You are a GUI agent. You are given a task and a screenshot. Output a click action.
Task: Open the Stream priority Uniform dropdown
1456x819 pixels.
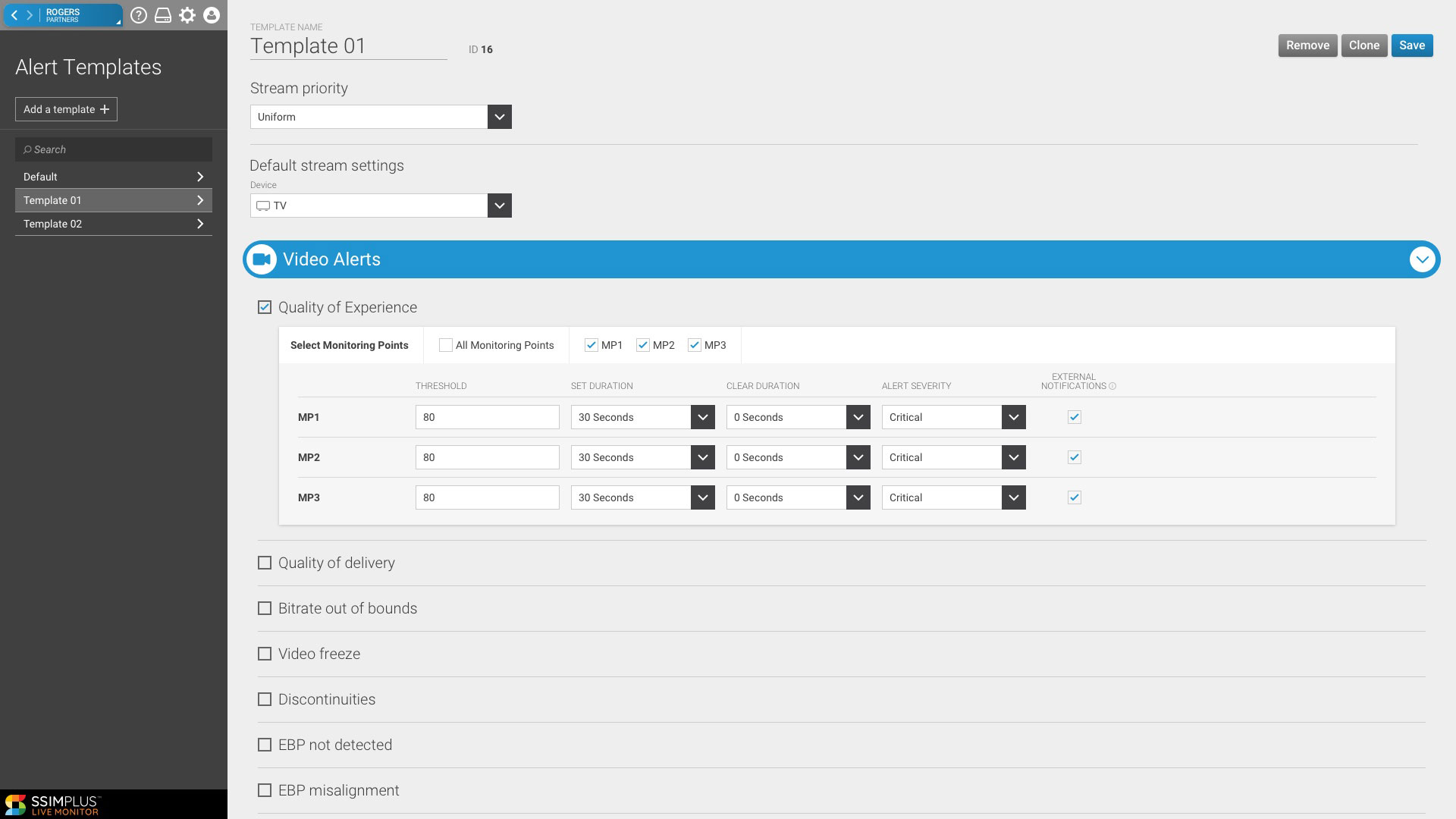coord(381,117)
